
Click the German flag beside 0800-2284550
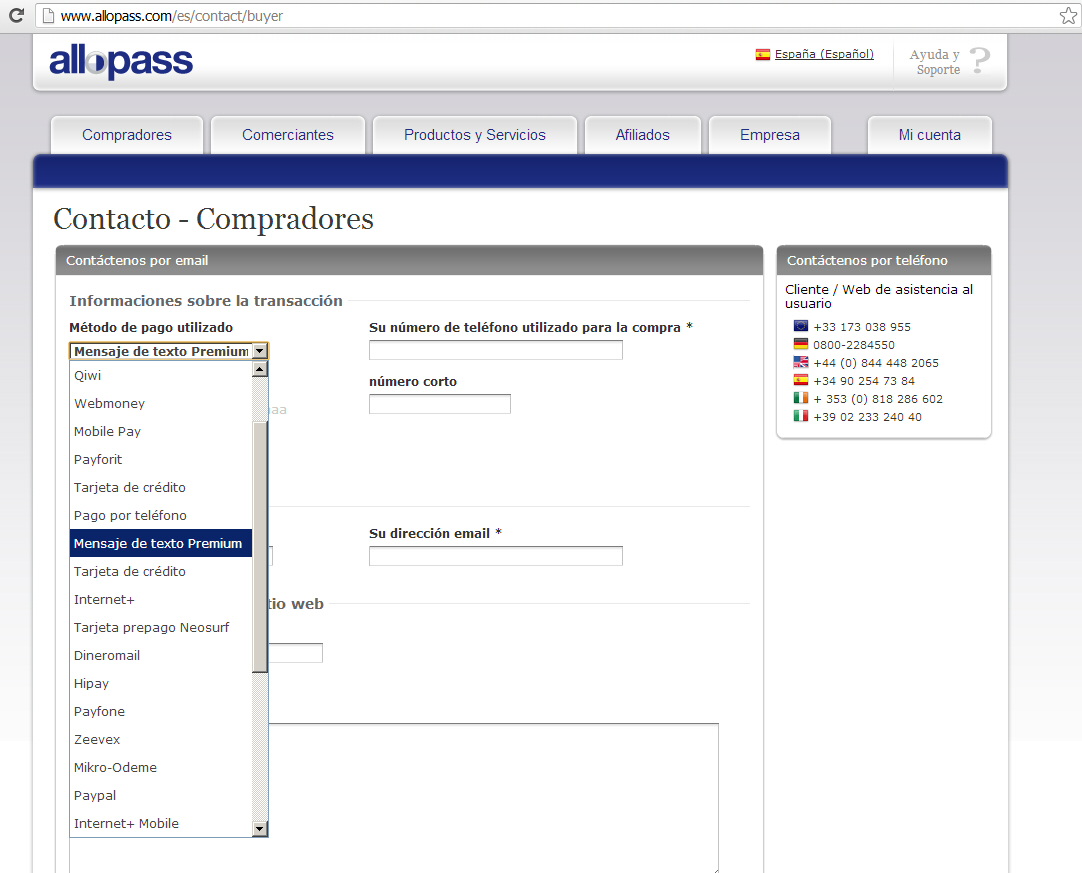pyautogui.click(x=800, y=344)
